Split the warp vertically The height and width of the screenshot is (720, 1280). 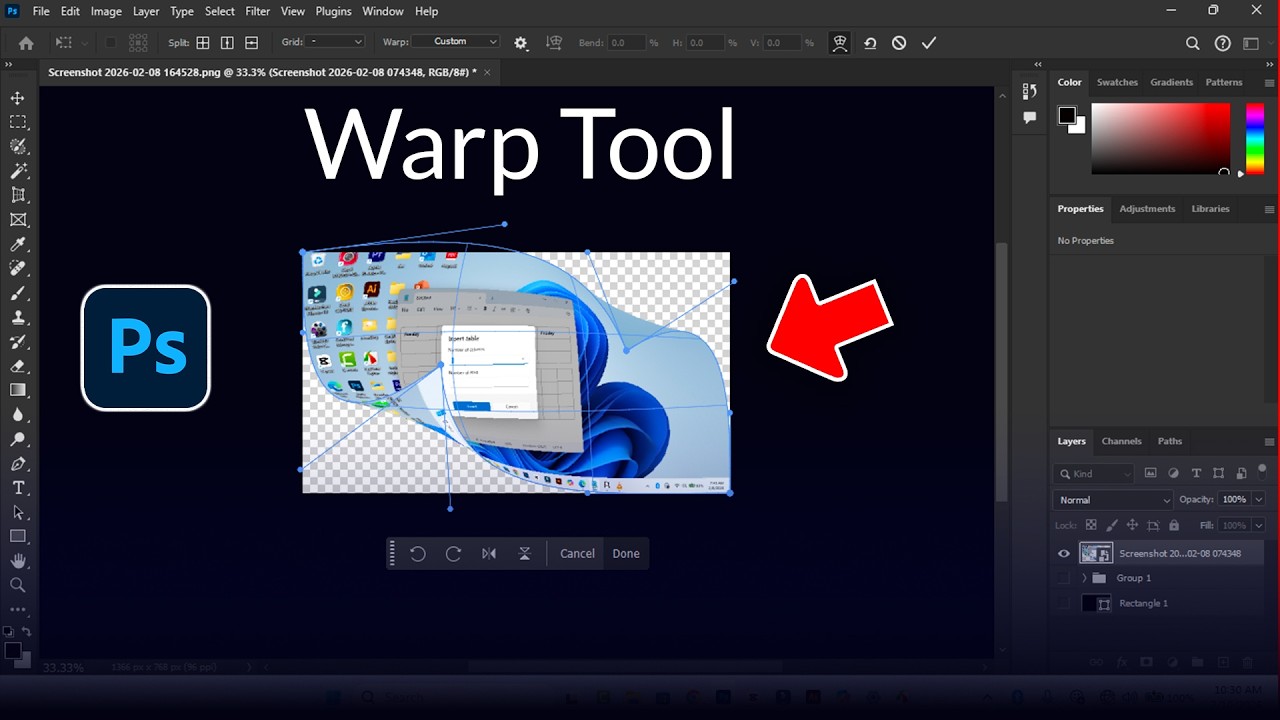tap(227, 43)
